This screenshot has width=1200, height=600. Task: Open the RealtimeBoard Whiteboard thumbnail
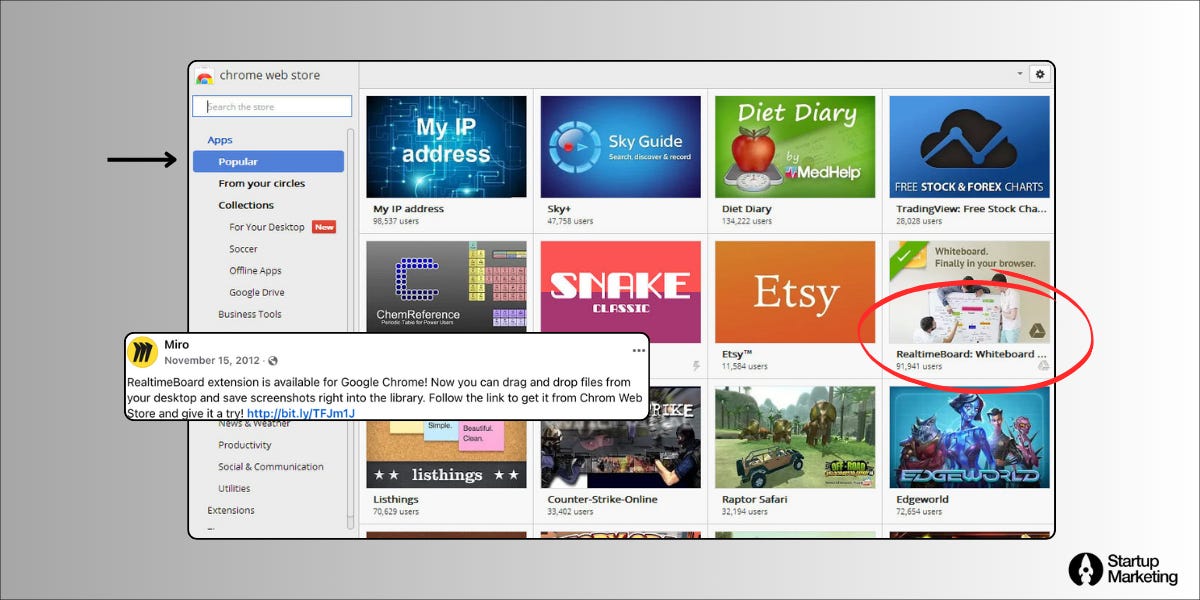click(969, 291)
